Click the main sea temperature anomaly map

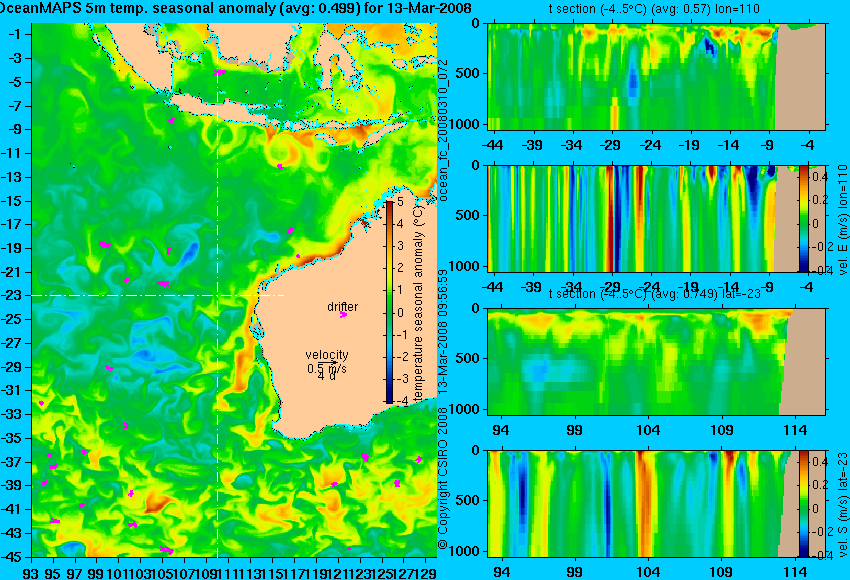click(x=234, y=290)
